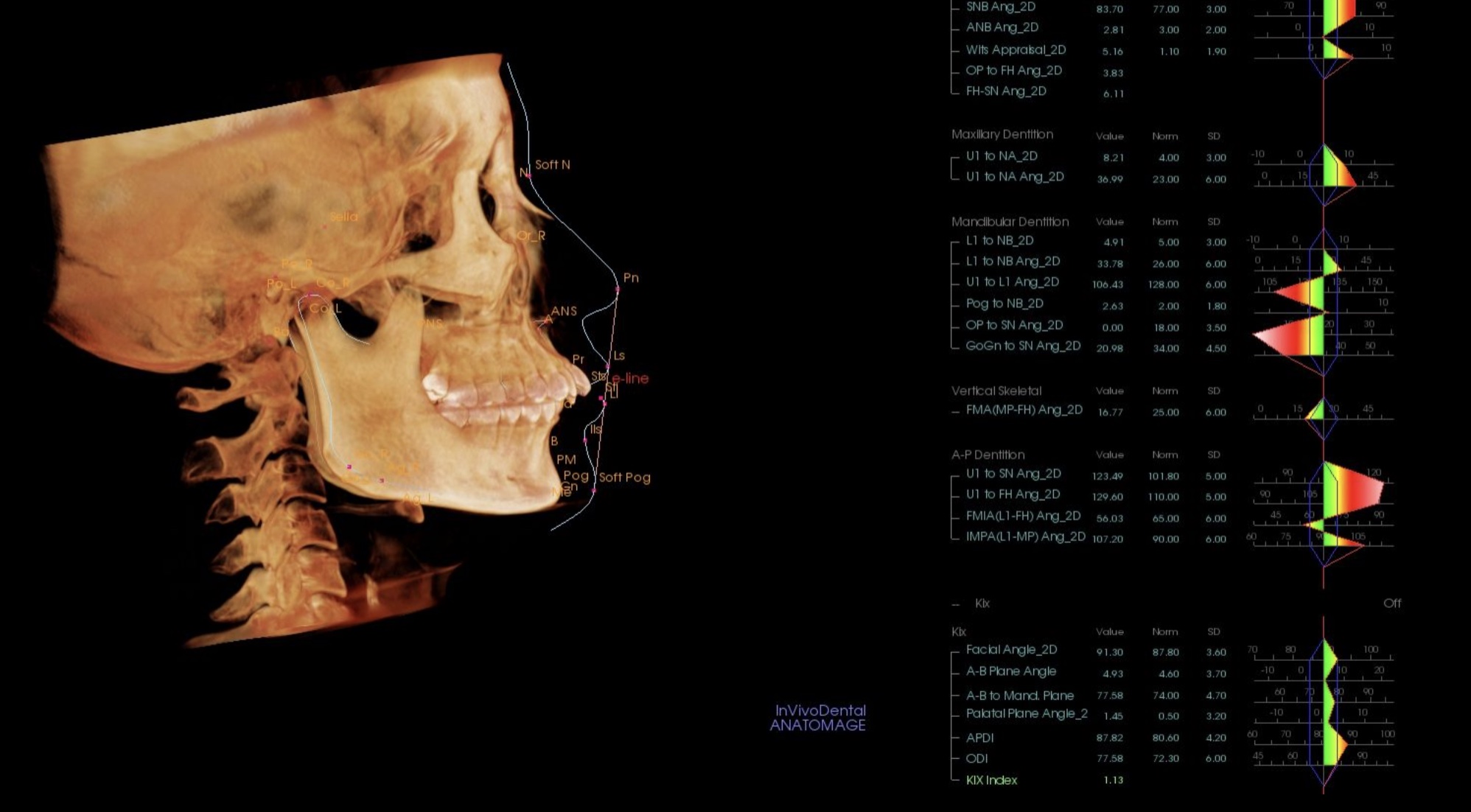1471x812 pixels.
Task: Collapse the Klx section dash toggle
Action: tap(956, 604)
